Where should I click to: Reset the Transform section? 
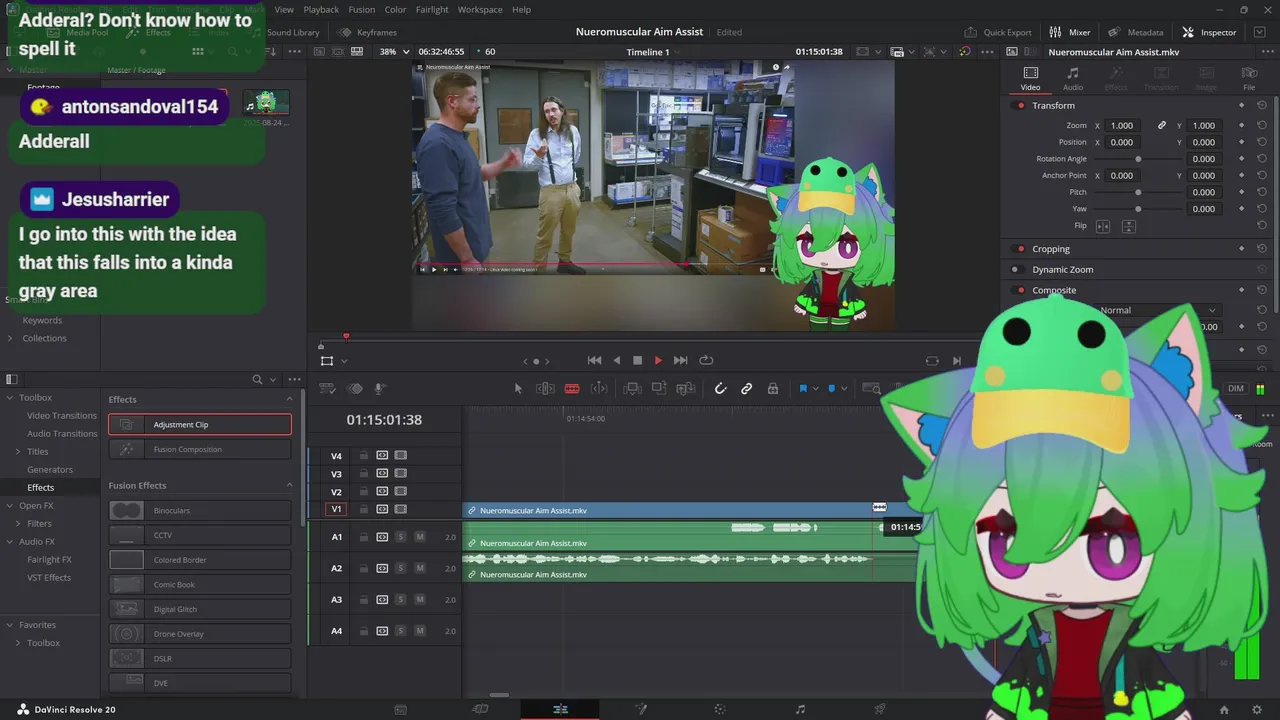1262,105
